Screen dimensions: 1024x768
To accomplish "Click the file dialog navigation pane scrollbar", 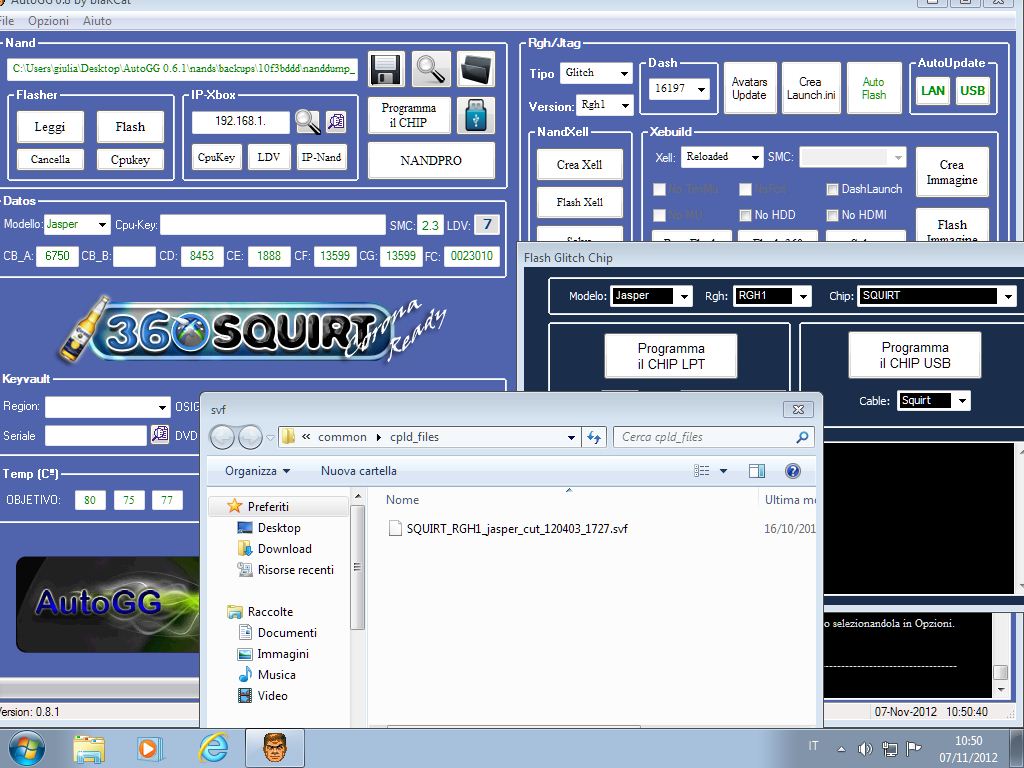I will point(357,567).
